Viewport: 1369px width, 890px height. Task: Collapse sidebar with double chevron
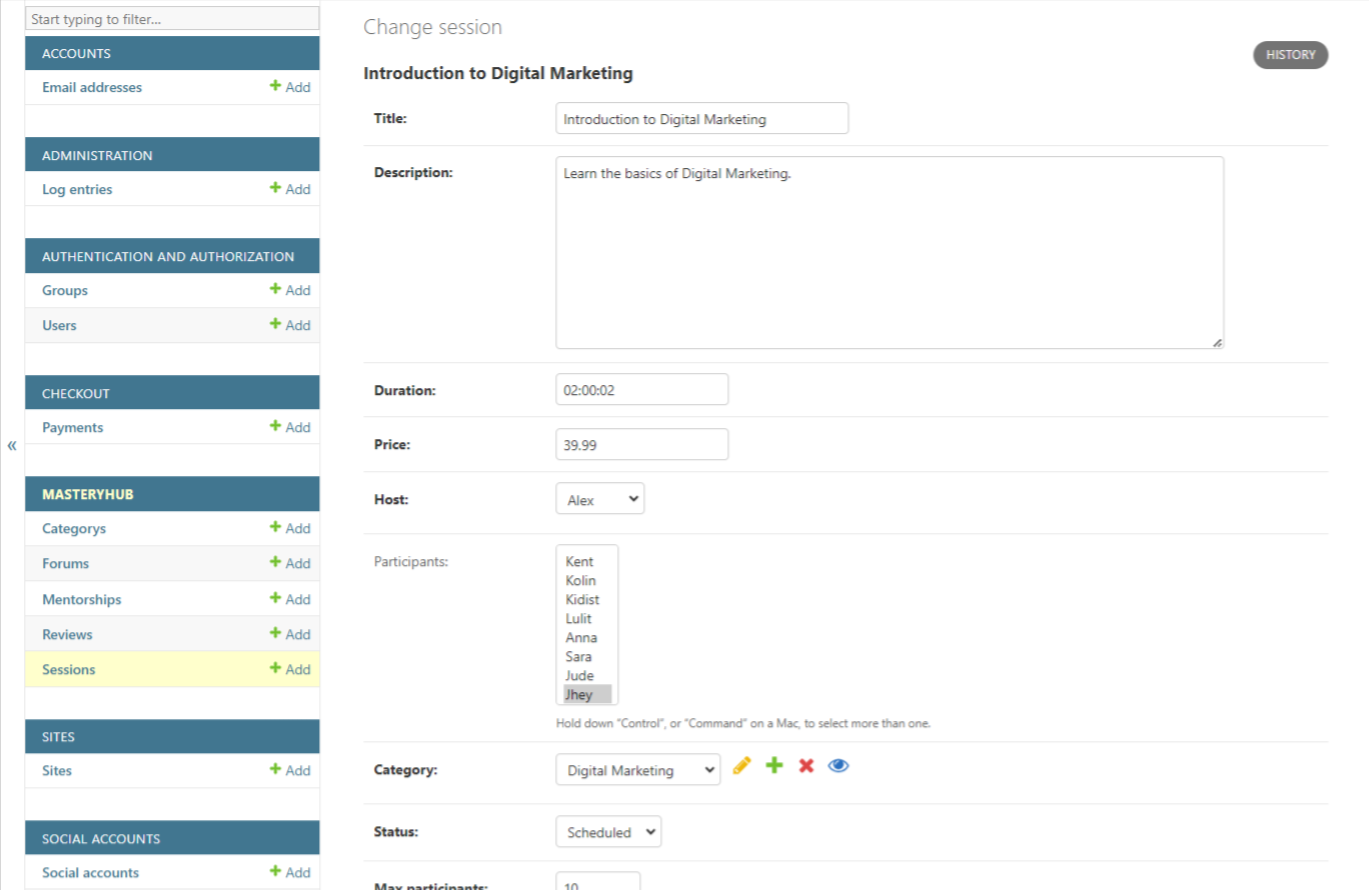pyautogui.click(x=12, y=445)
